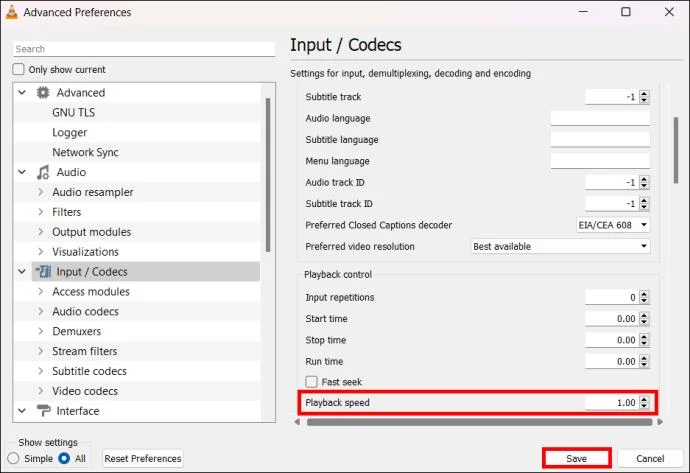Click the Reset Preferences button
690x473 pixels.
click(143, 458)
